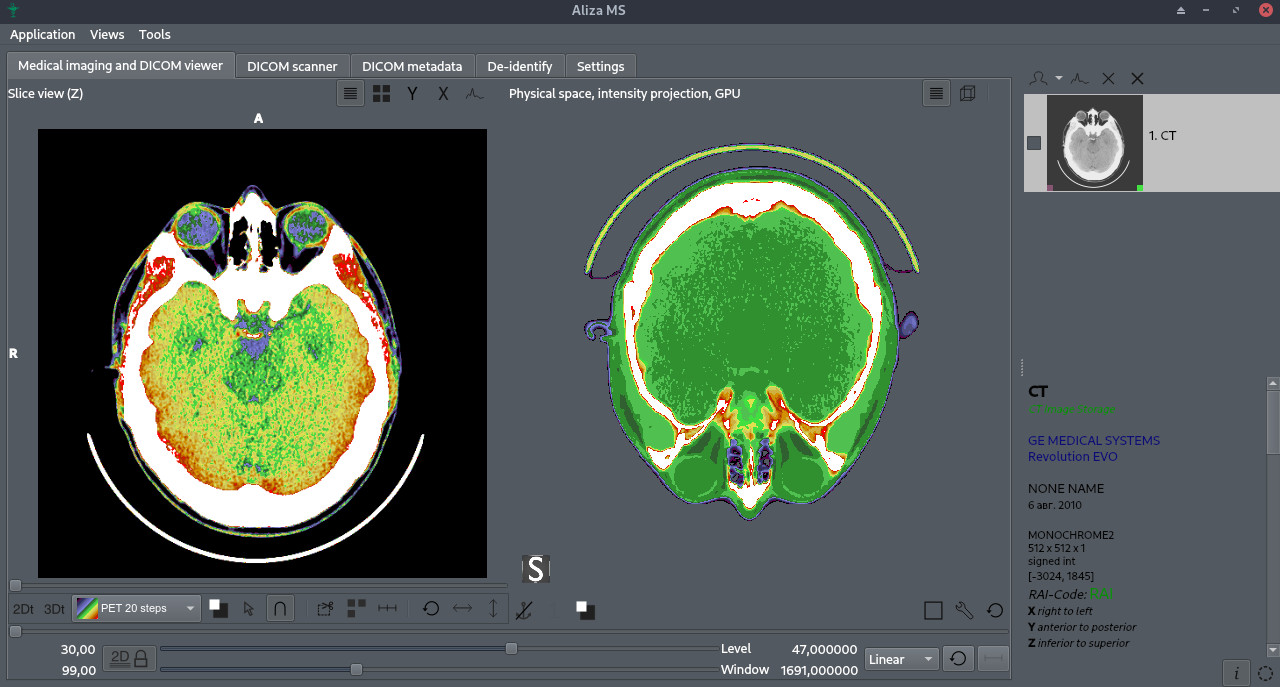Switch to the DICOM metadata tab

pos(412,66)
